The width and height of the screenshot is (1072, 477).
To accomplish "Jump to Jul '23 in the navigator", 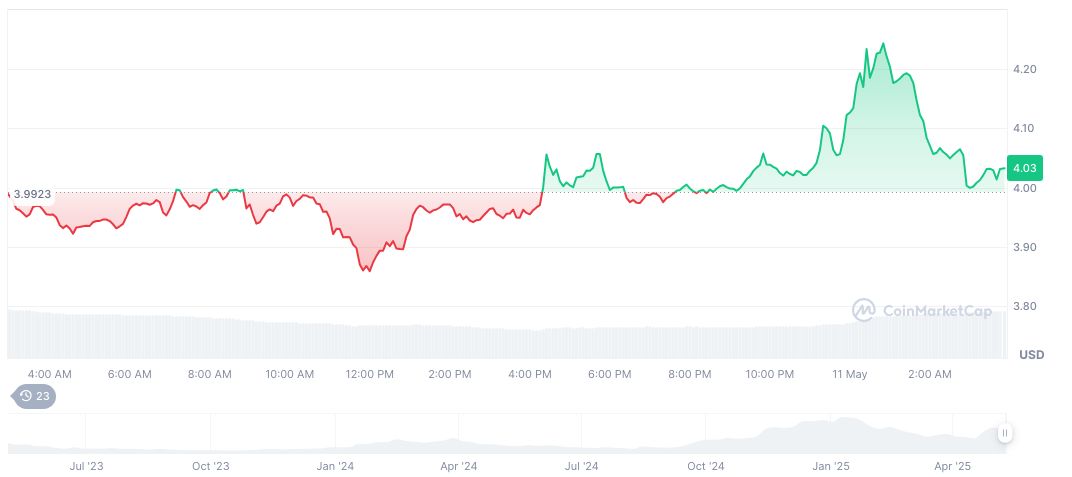I will coord(87,466).
